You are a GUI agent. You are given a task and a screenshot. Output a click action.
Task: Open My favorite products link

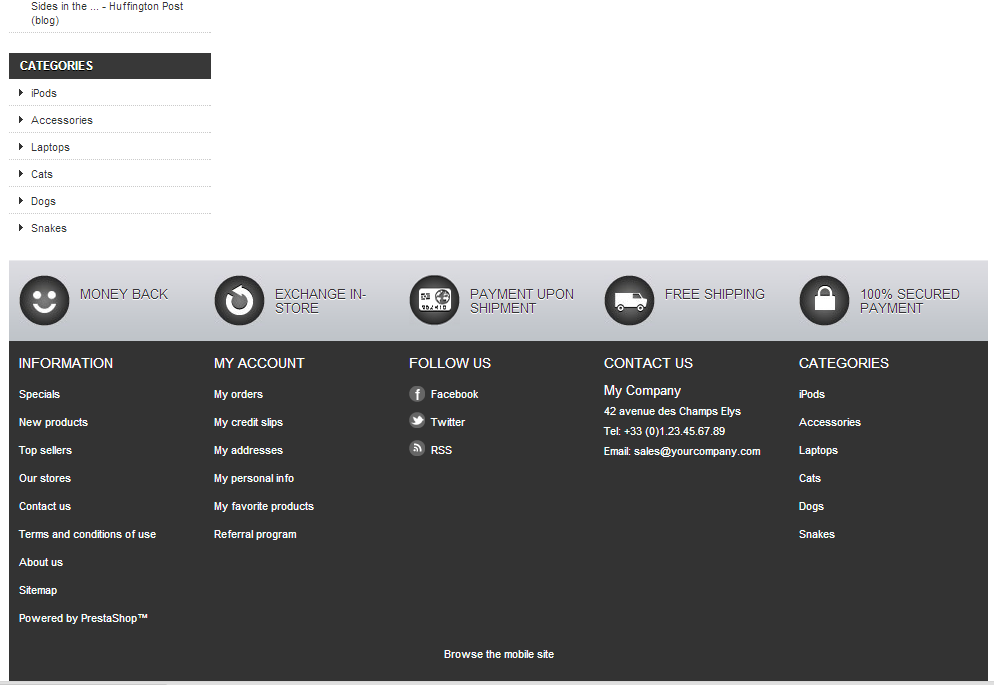264,506
